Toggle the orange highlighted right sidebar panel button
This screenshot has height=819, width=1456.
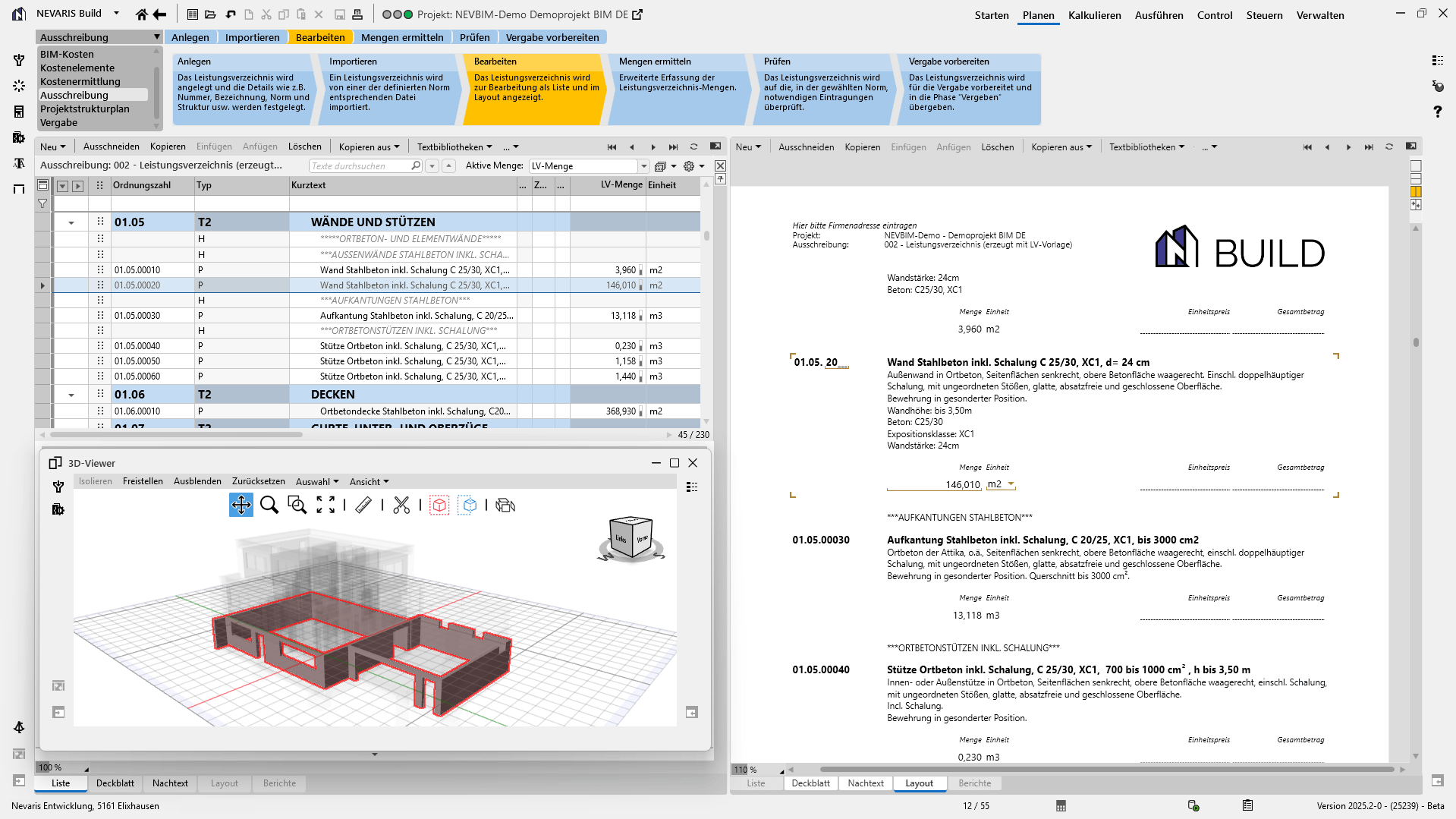pyautogui.click(x=1416, y=192)
